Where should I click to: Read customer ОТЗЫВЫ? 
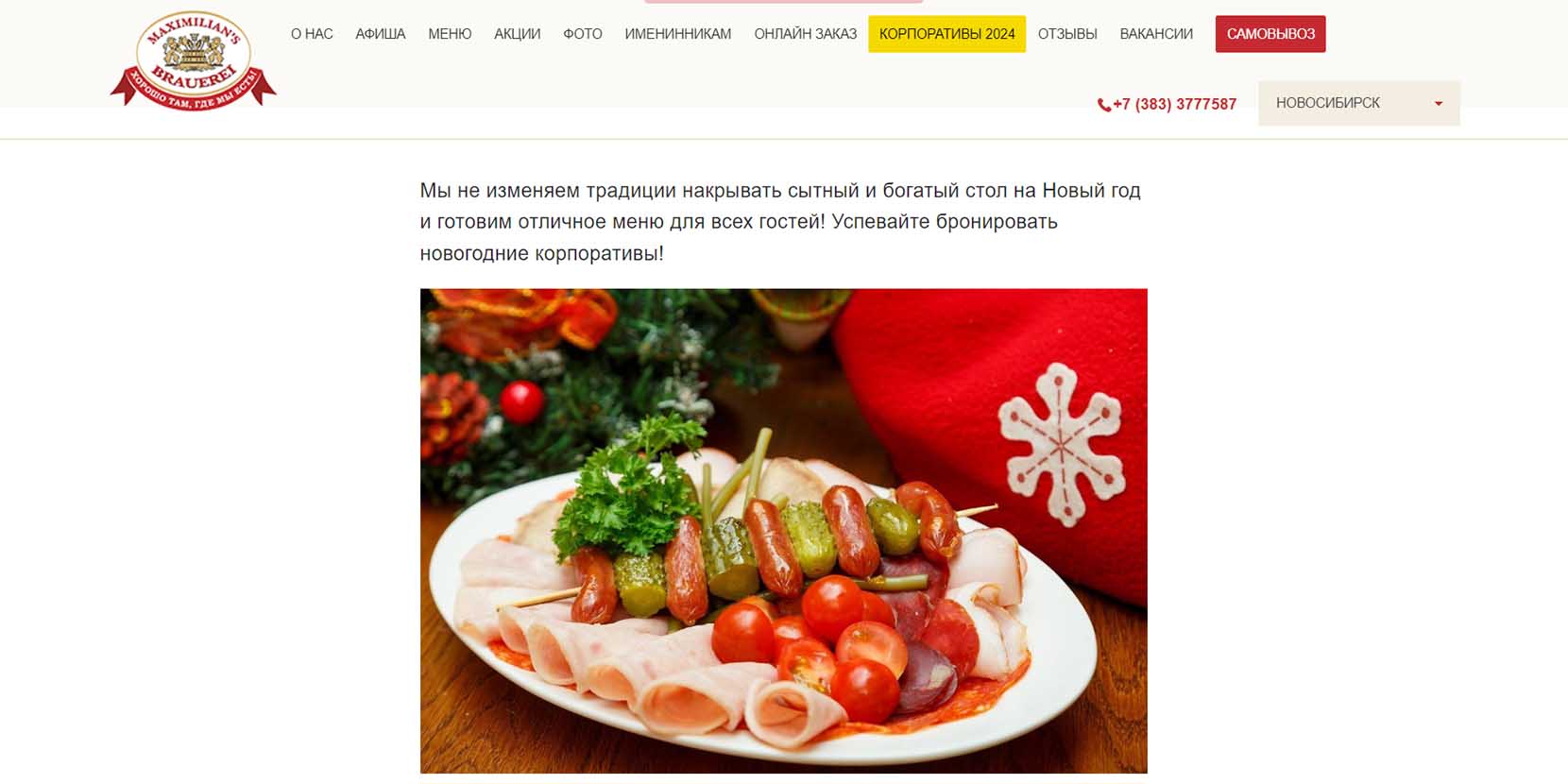1067,34
